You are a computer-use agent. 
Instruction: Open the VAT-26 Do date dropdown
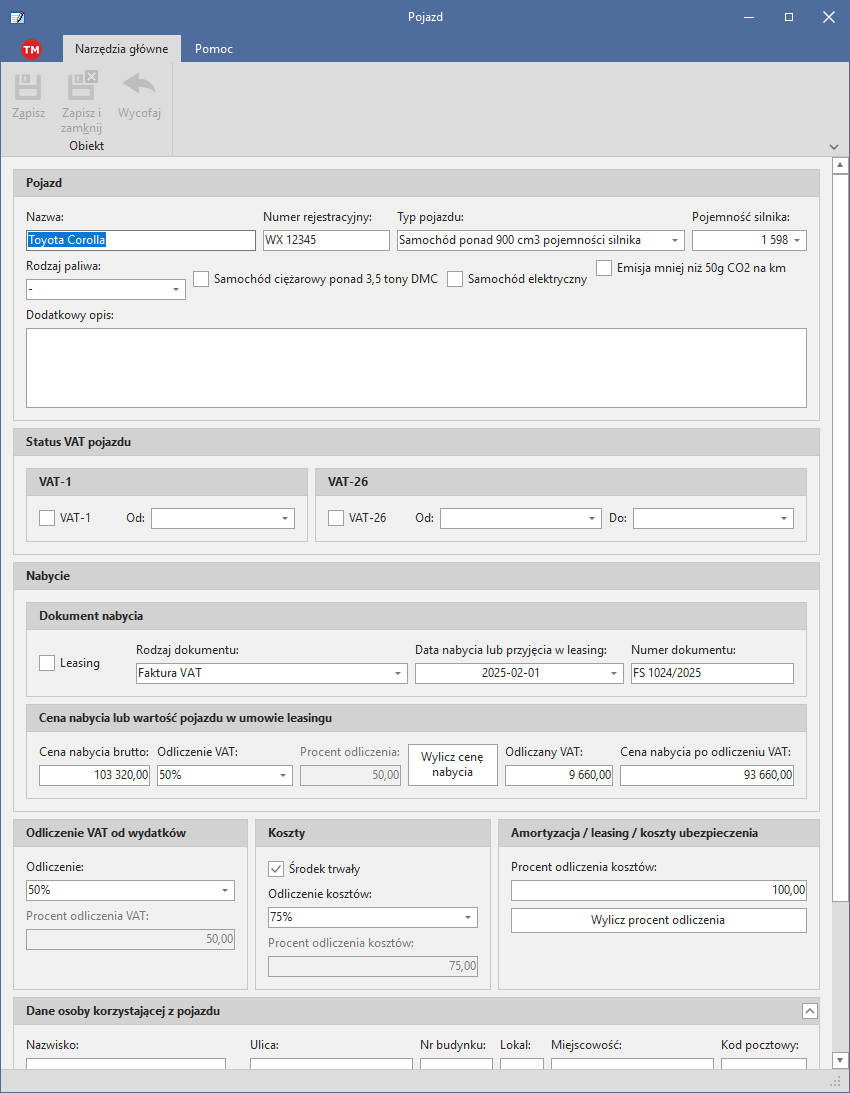[x=784, y=519]
